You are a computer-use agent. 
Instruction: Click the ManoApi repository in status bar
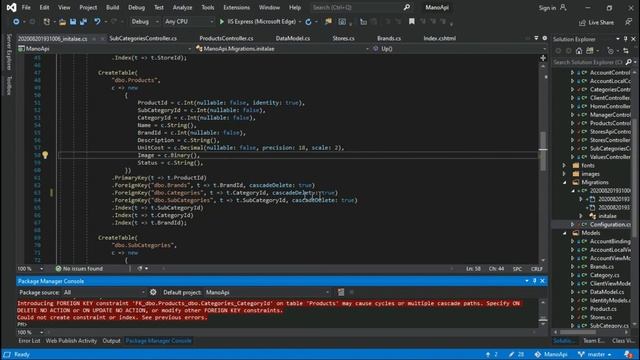(x=551, y=354)
